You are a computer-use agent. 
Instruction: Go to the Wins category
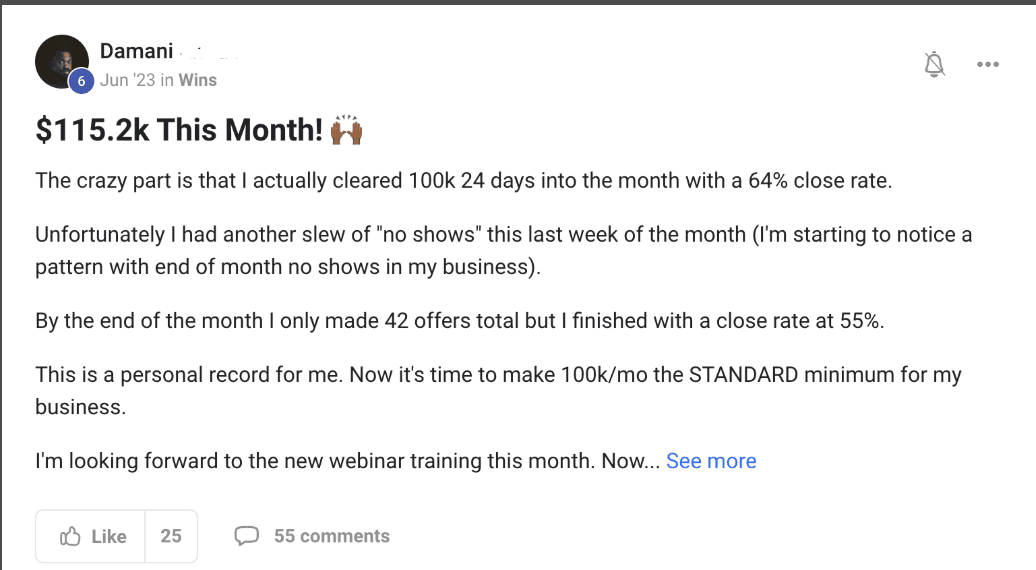point(198,80)
